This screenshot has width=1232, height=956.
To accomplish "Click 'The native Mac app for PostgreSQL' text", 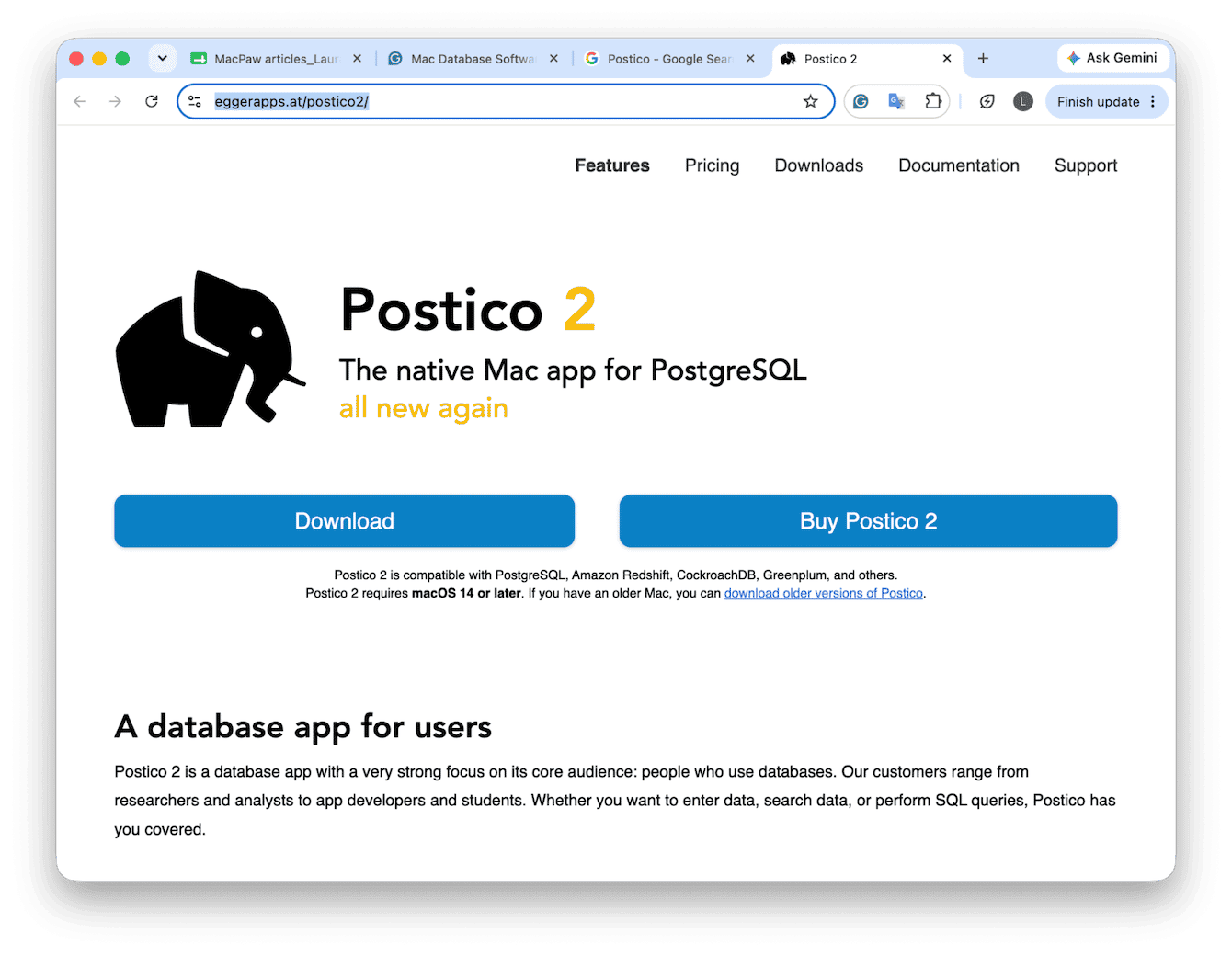I will coord(573,370).
